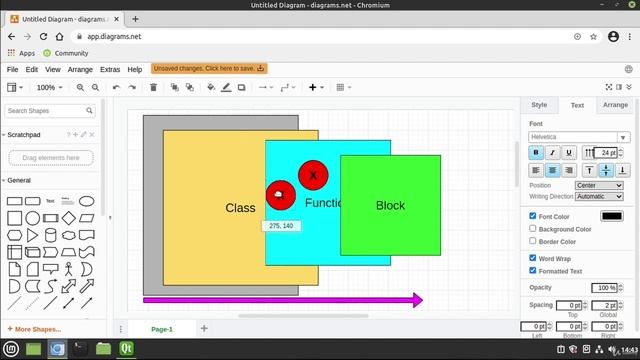
Task: Toggle the shadow icon in toolbar
Action: tap(242, 87)
